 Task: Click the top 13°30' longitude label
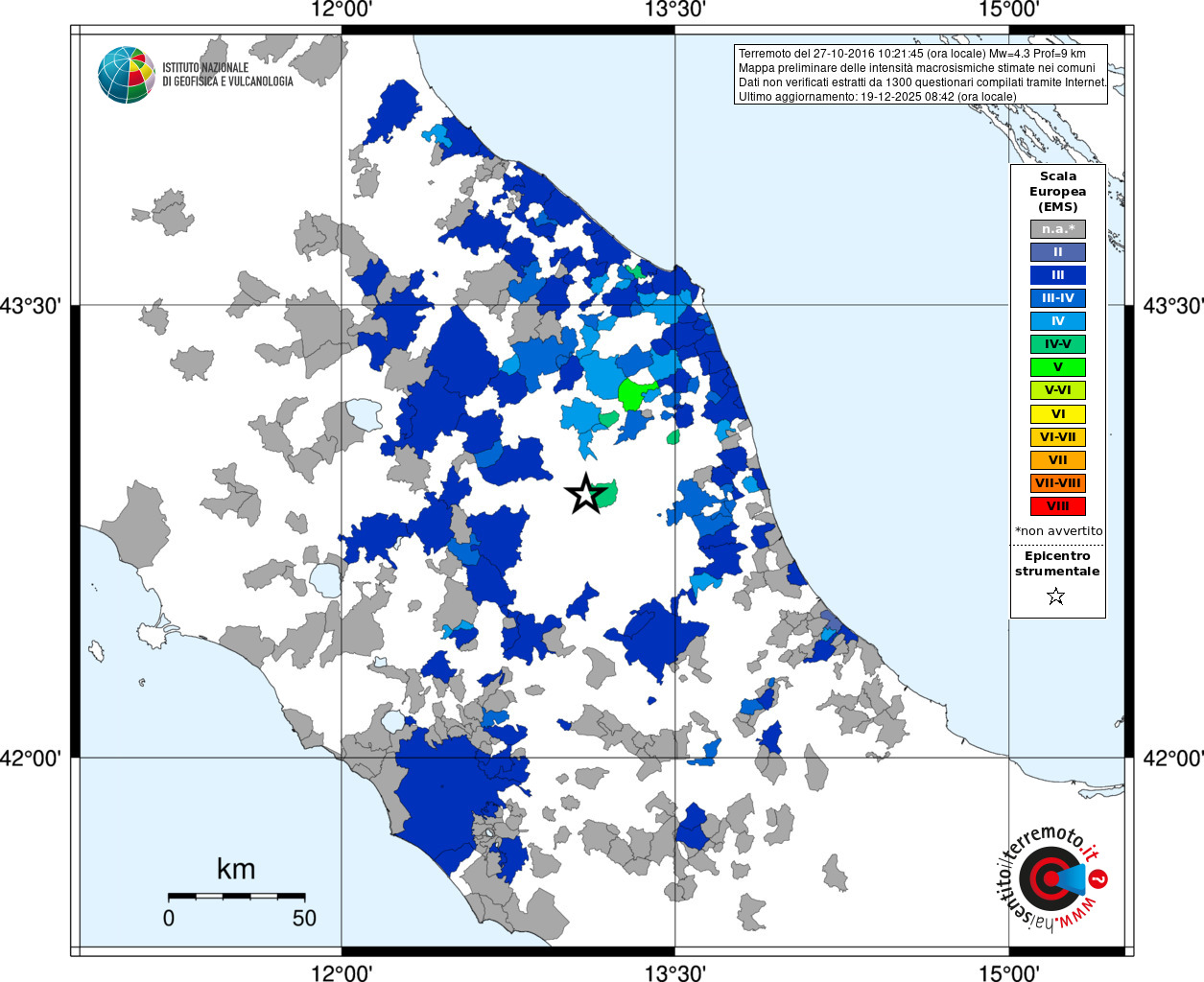(674, 10)
